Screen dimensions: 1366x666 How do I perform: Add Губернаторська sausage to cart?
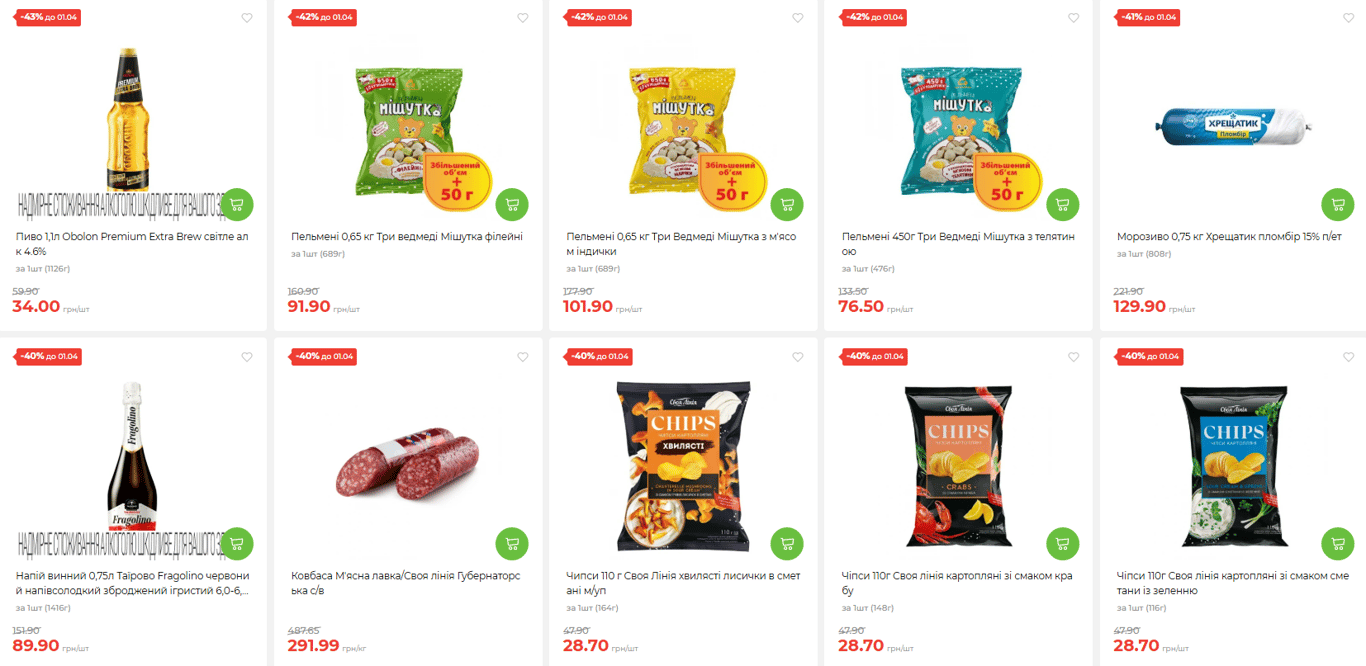[512, 543]
